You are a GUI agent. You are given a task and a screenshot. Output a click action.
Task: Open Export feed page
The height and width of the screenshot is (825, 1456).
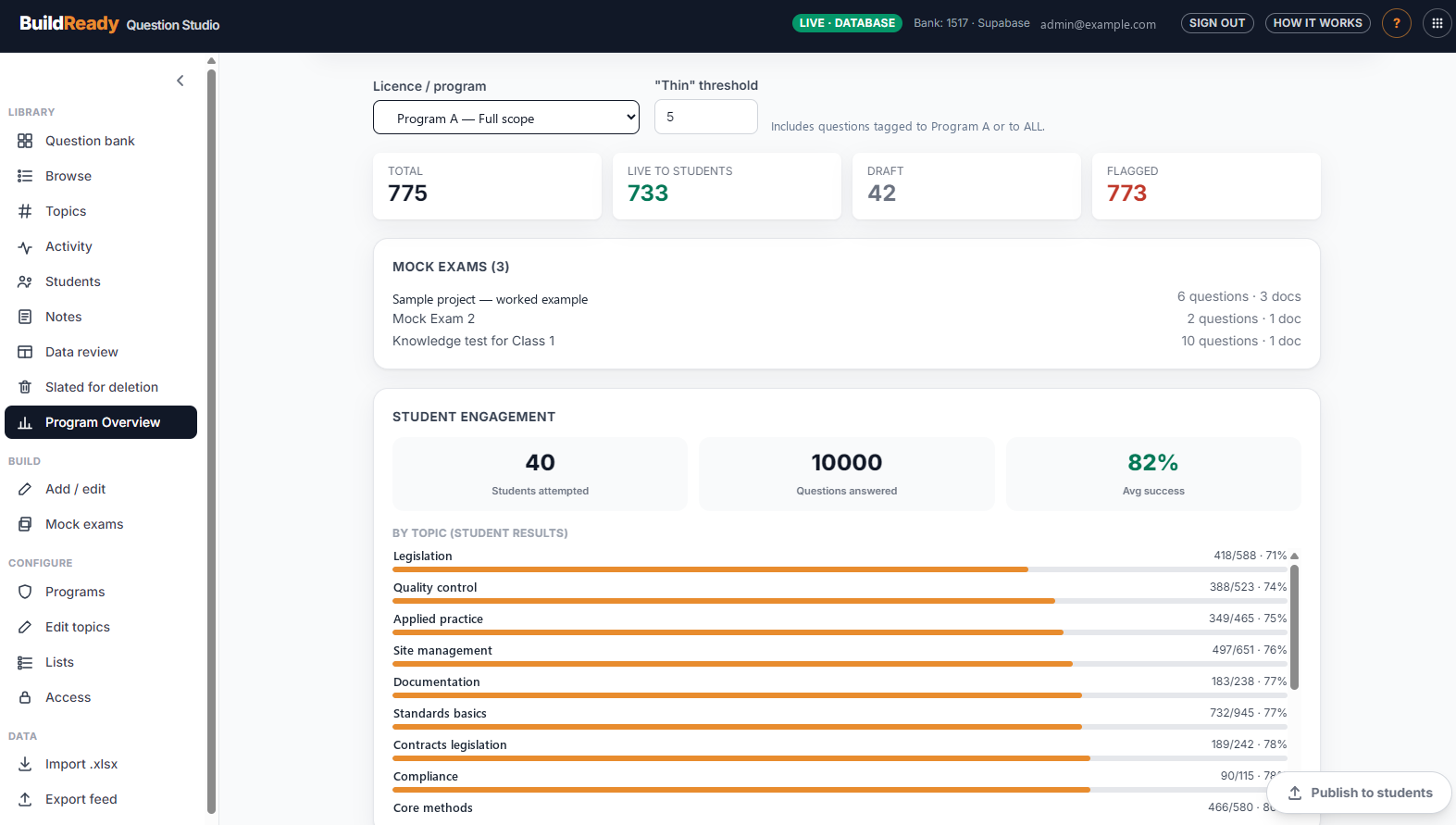101,799
